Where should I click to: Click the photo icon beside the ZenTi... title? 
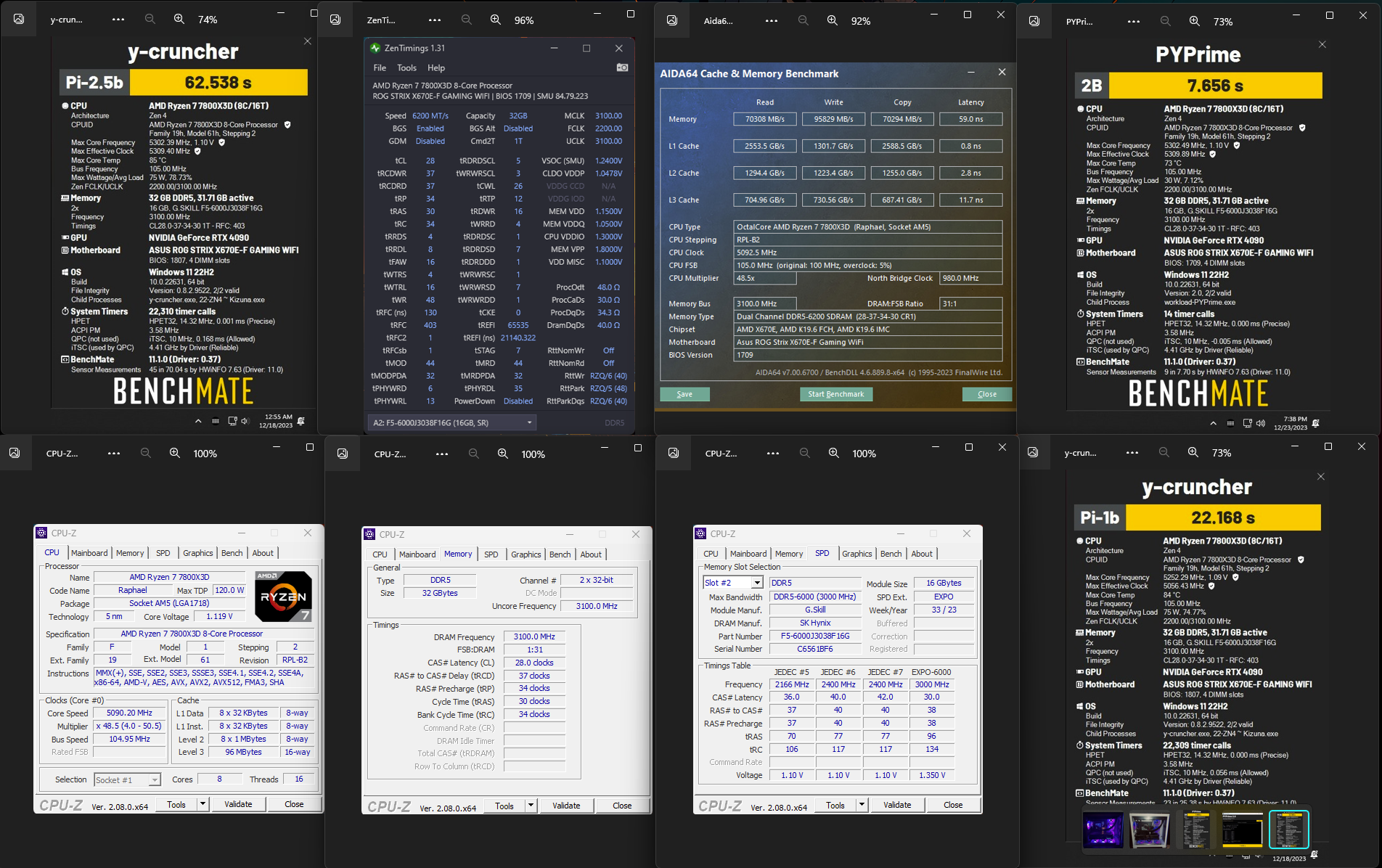click(335, 20)
